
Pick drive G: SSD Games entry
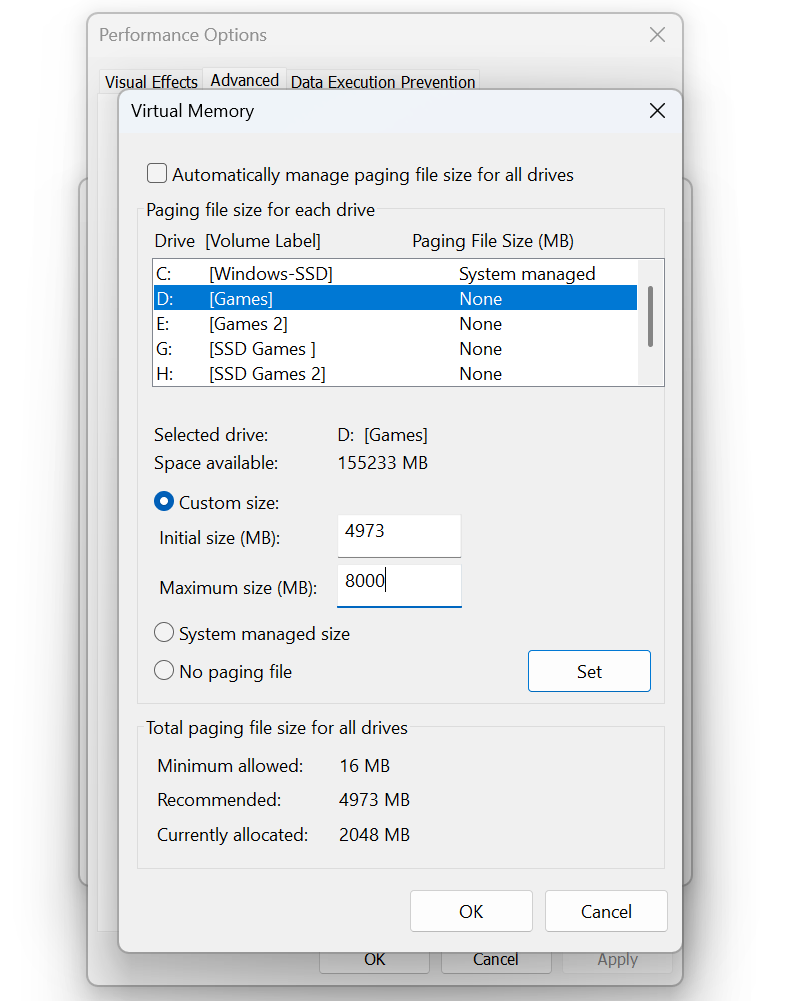(x=395, y=349)
